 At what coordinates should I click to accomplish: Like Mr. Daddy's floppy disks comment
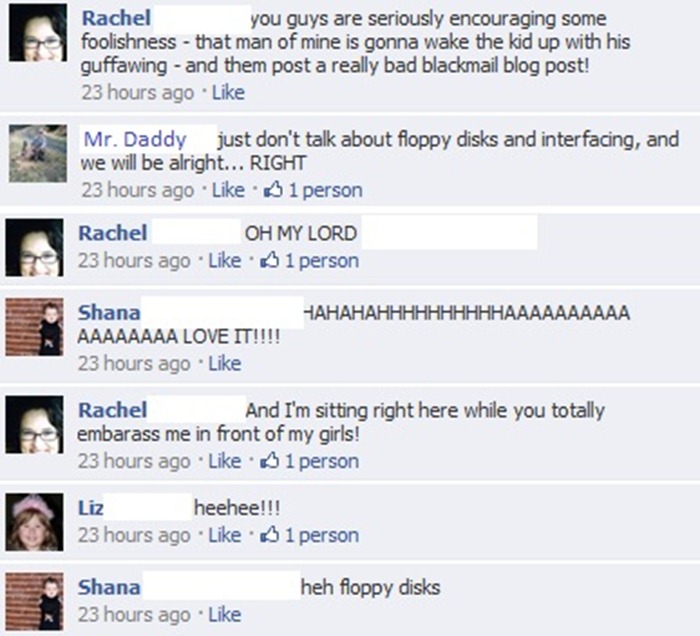tap(228, 190)
